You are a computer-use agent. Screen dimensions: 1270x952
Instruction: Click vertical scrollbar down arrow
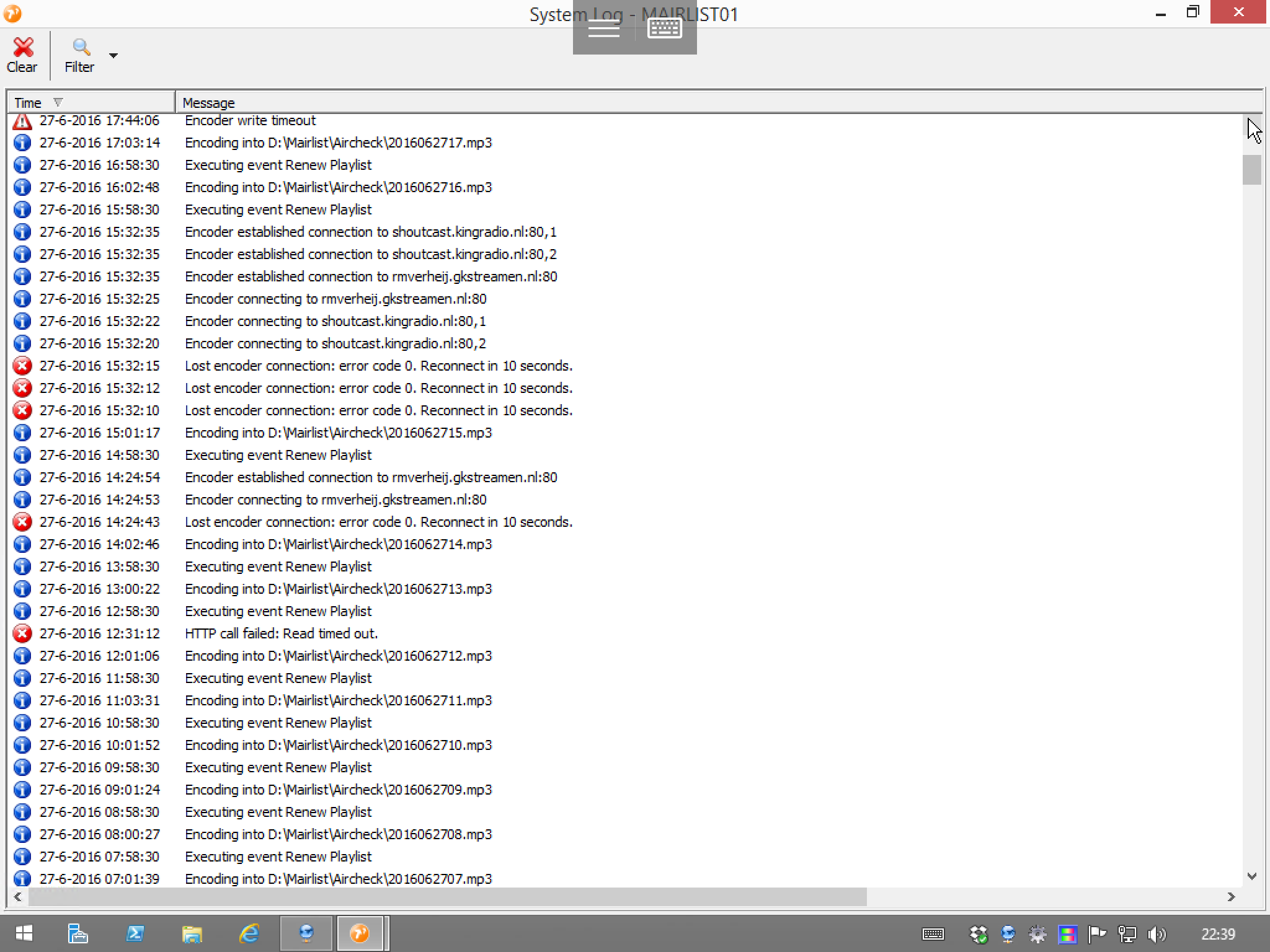[1252, 876]
